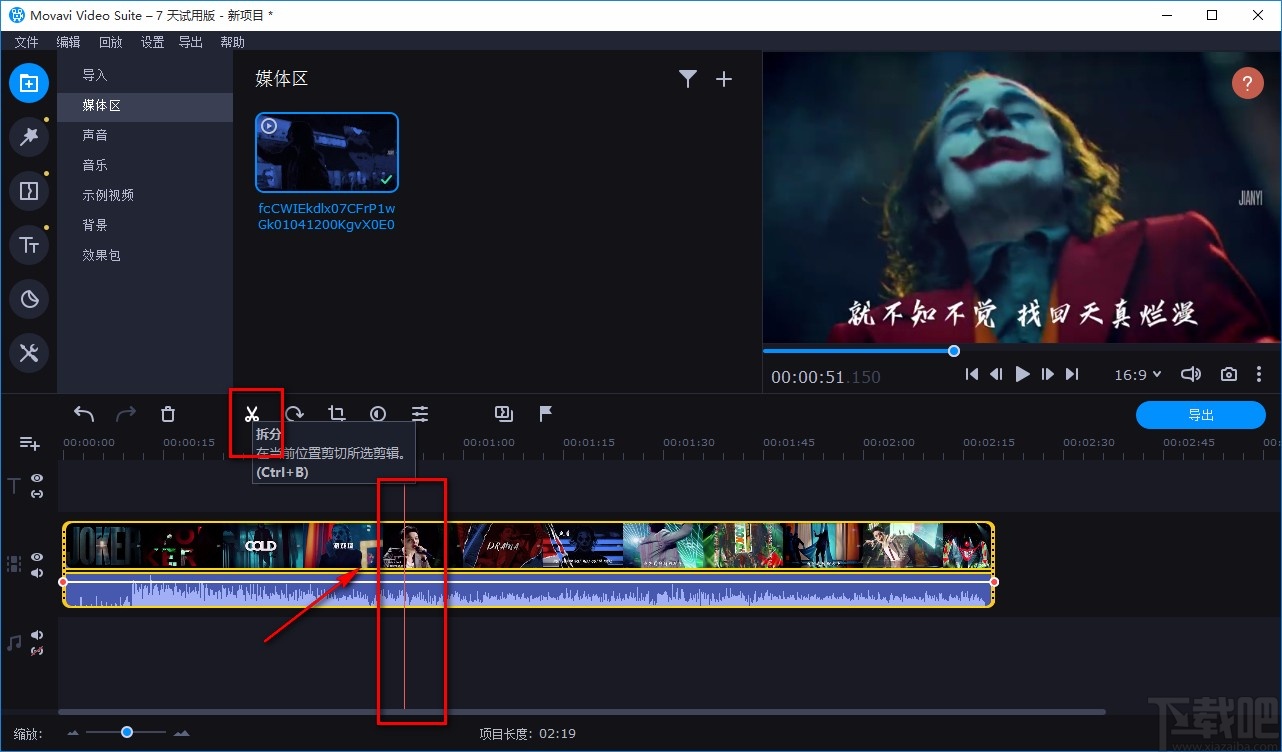This screenshot has width=1282, height=752.
Task: Click the grayed Redo arrow in timeline toolbar
Action: 126,413
